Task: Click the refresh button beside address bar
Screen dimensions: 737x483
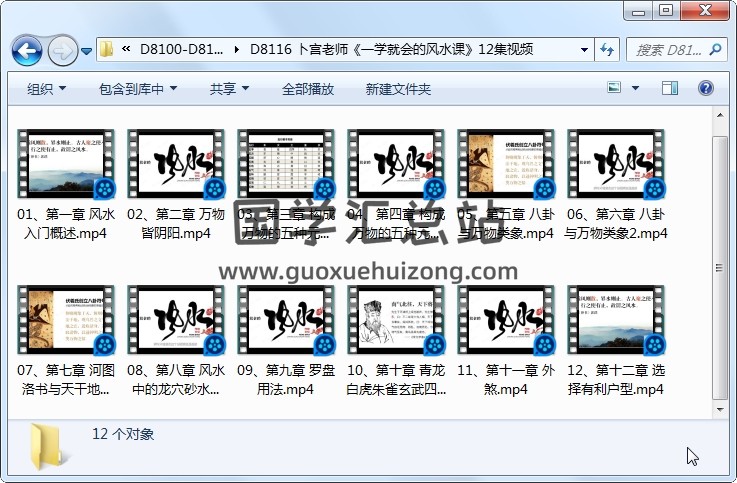Action: 606,49
